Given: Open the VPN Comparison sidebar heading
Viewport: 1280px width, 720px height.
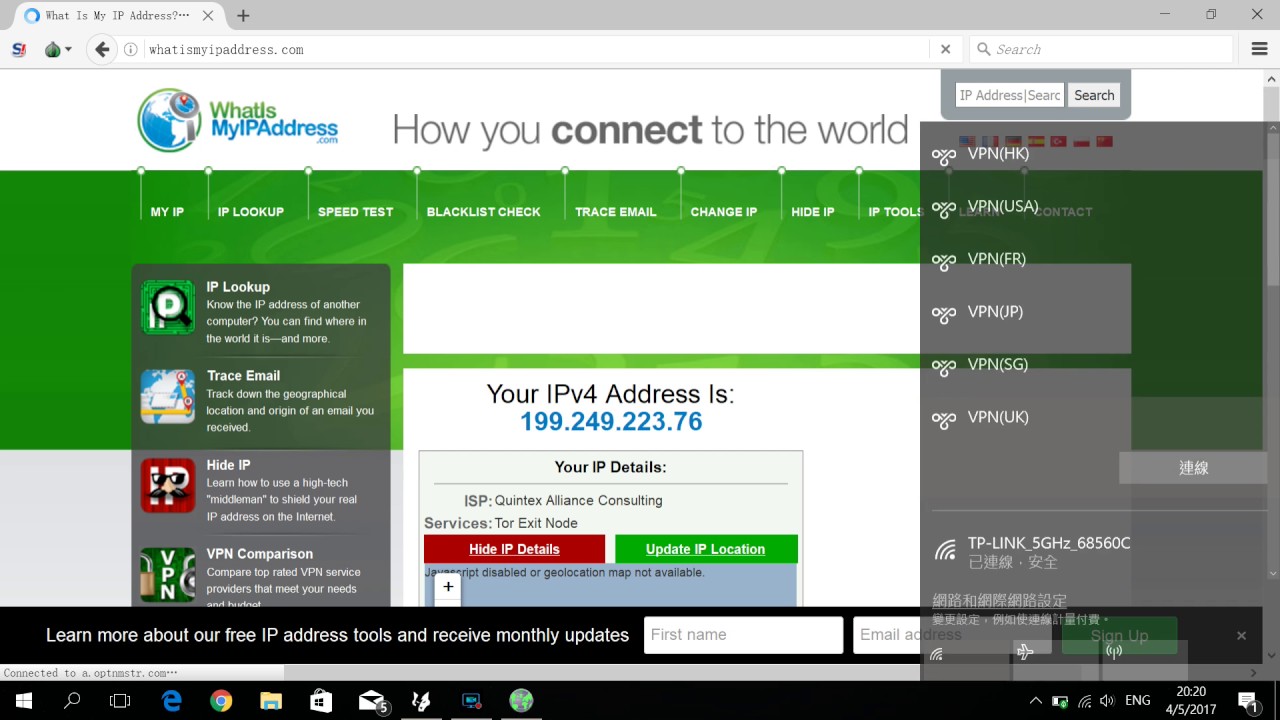Looking at the screenshot, I should pos(259,554).
